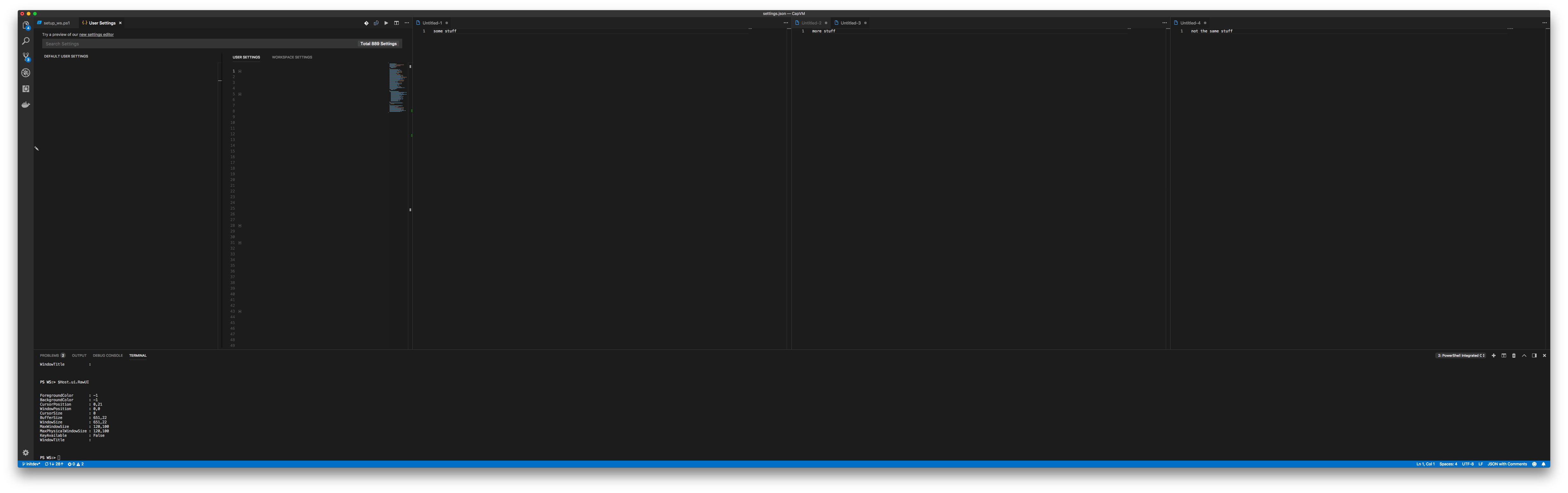Open the Source Control view
The width and height of the screenshot is (1568, 493).
[x=26, y=56]
